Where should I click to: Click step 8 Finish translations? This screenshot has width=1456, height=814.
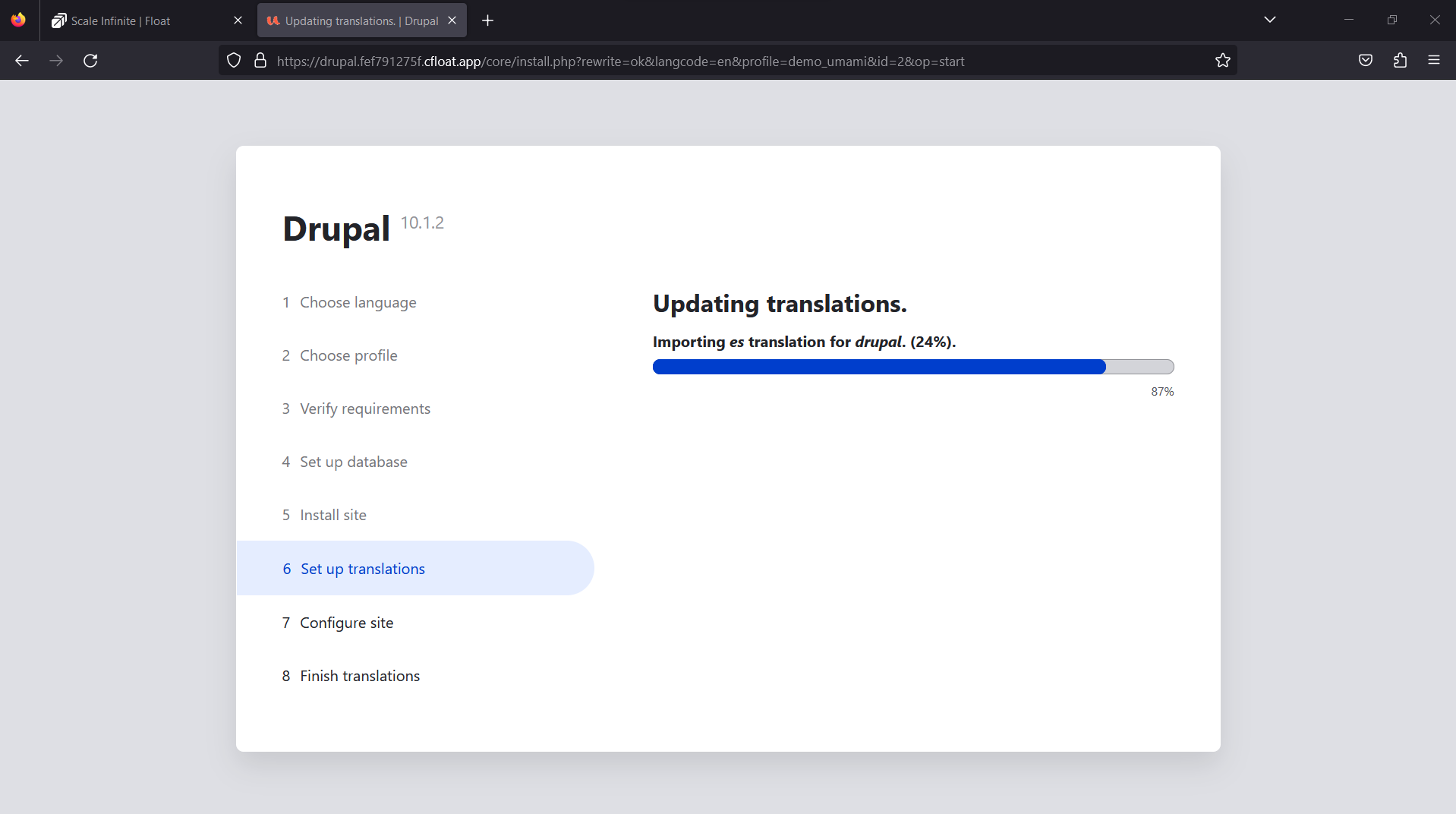tap(351, 676)
